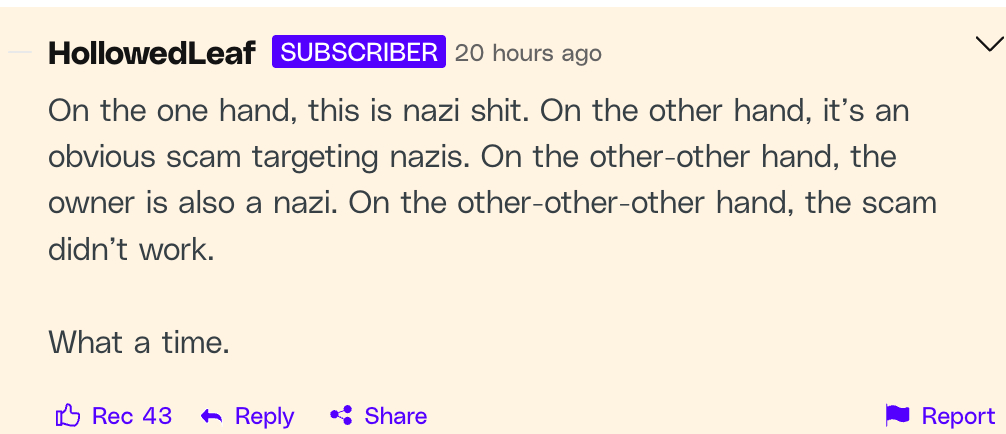
Task: Click the thumbs-up recommend icon
Action: pyautogui.click(x=68, y=416)
